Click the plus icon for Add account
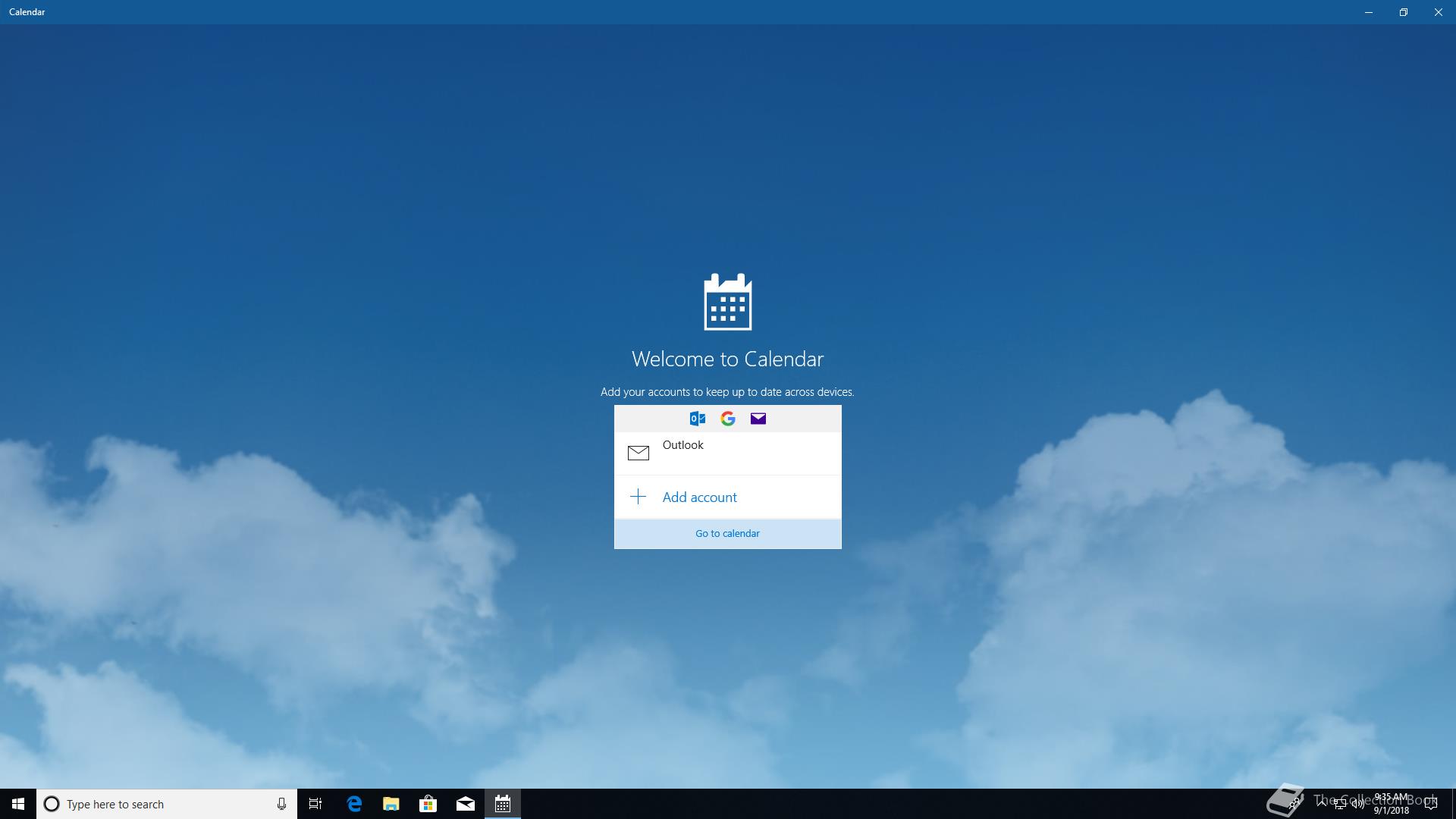 coord(639,497)
